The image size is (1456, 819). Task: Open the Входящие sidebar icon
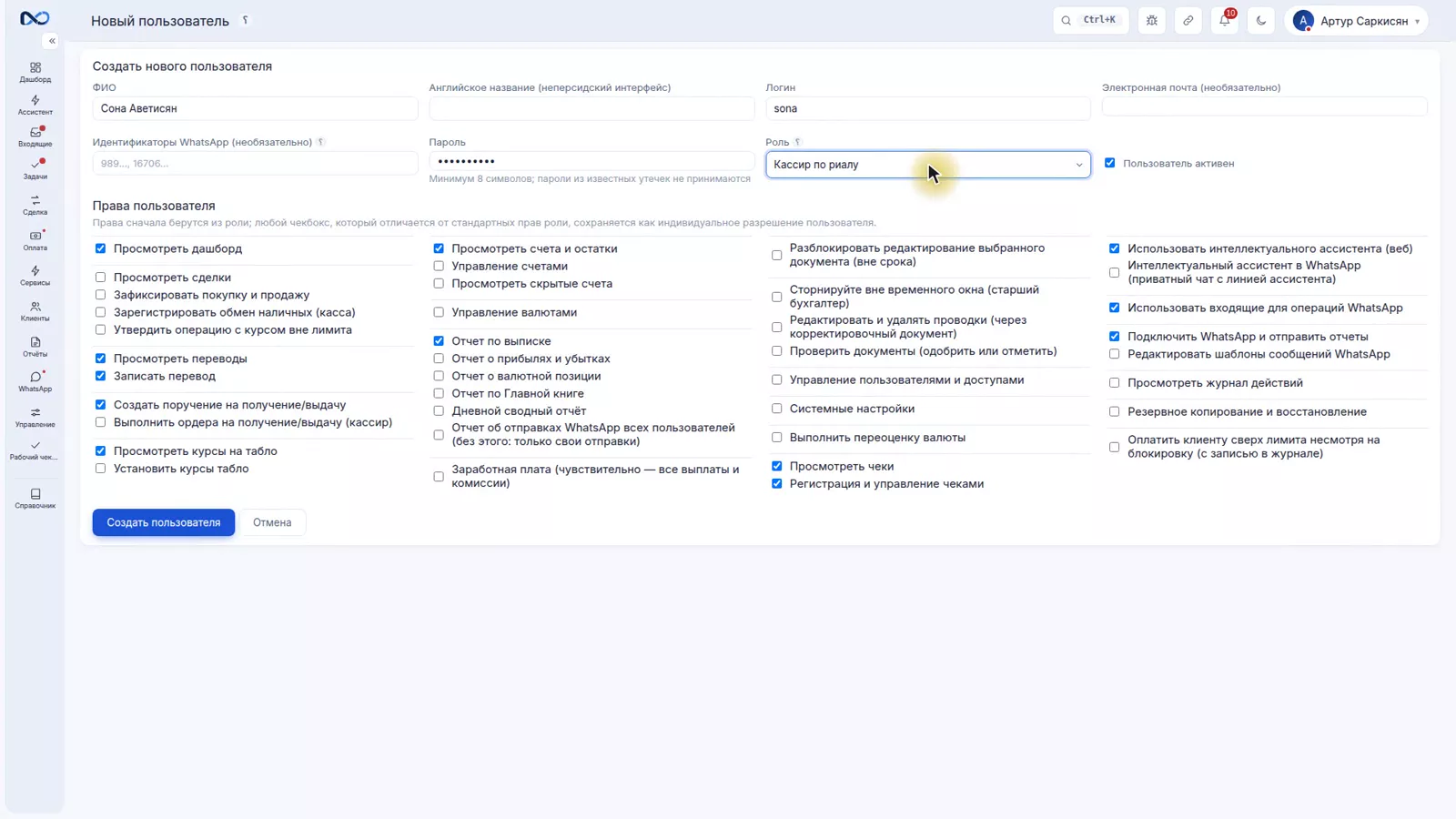click(x=35, y=136)
